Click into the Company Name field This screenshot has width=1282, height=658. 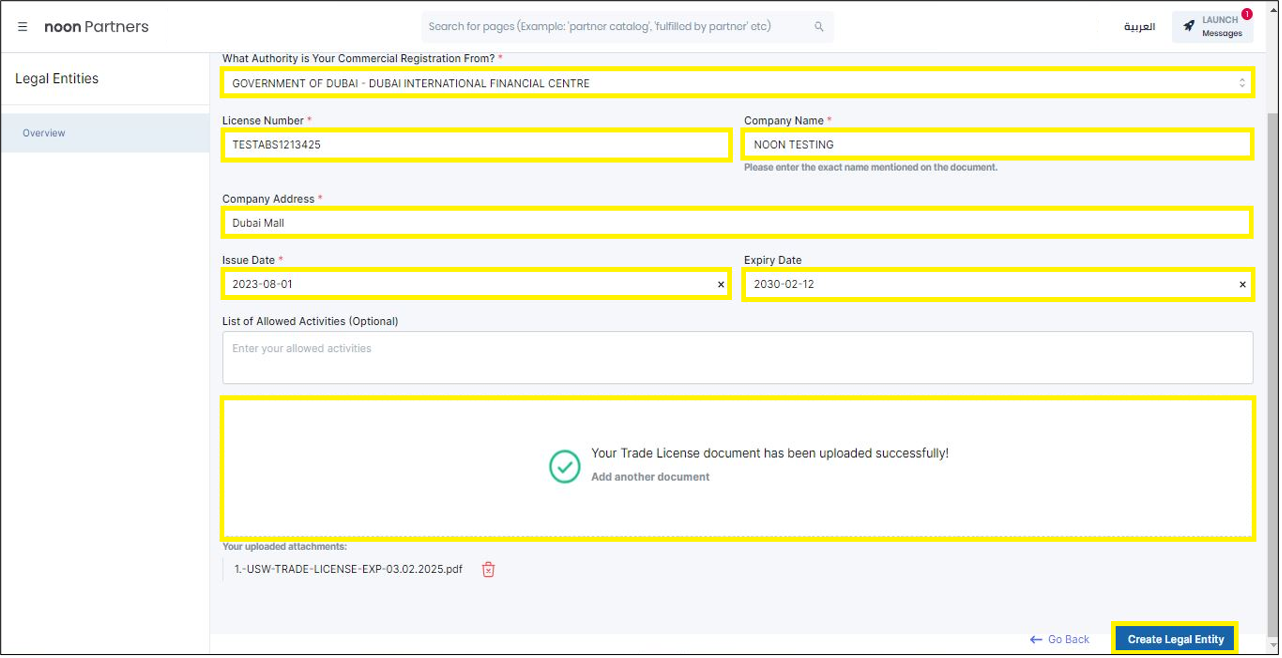[x=996, y=145]
